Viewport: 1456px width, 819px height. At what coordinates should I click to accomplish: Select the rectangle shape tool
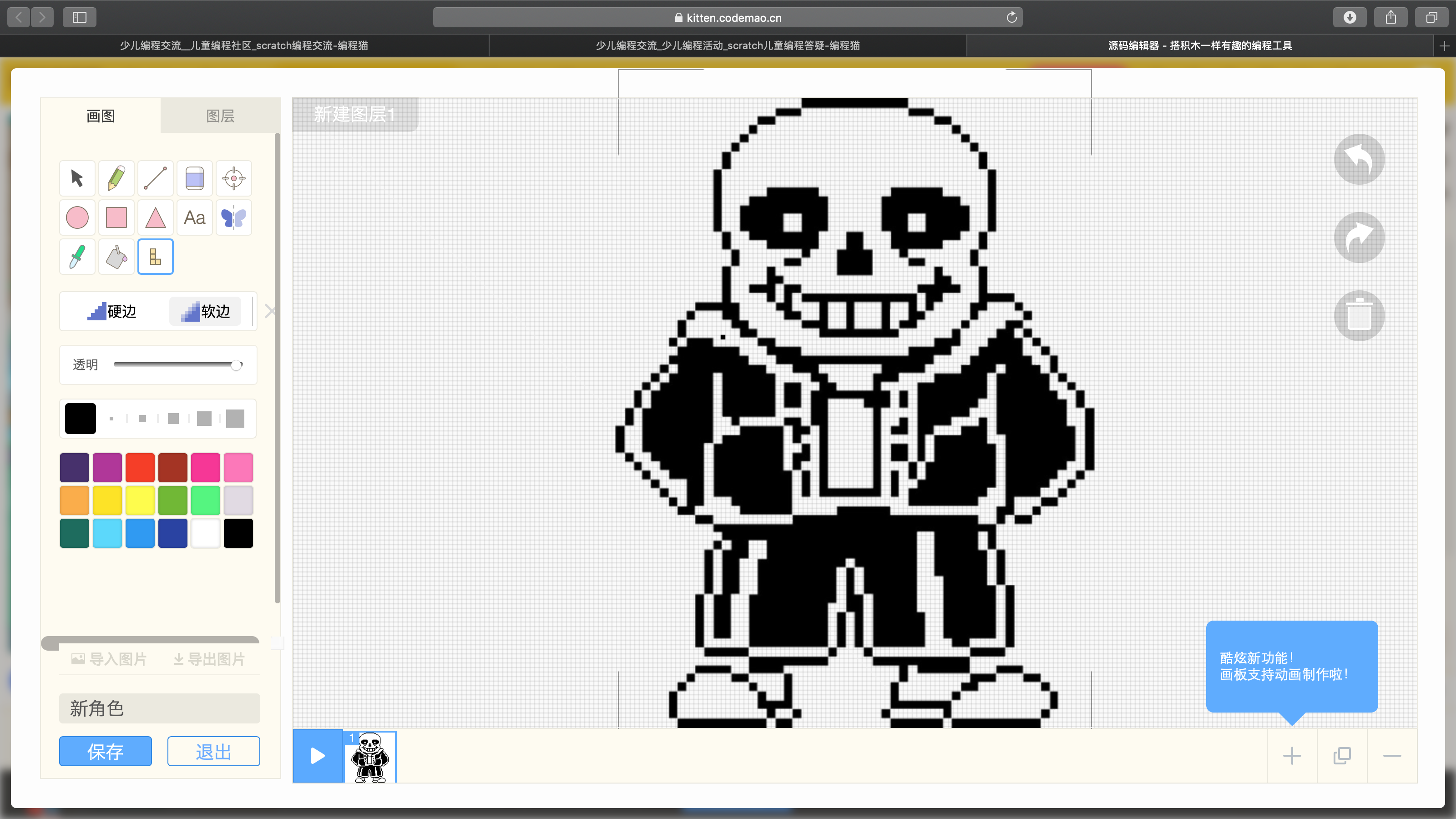[116, 217]
